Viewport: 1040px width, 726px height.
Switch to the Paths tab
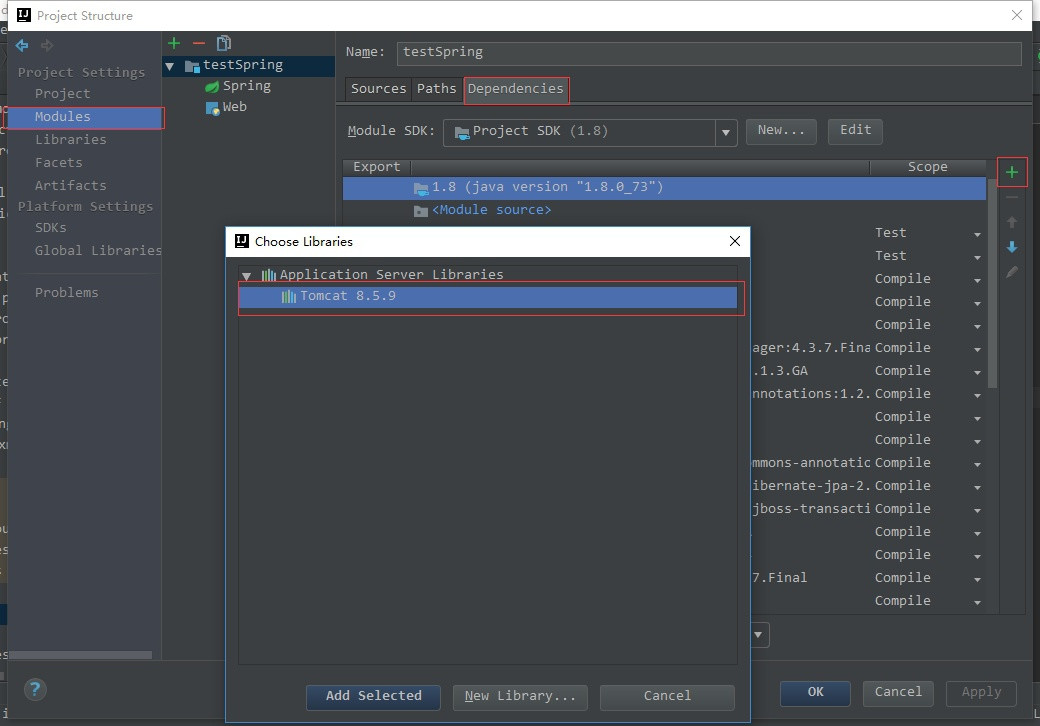[x=436, y=89]
